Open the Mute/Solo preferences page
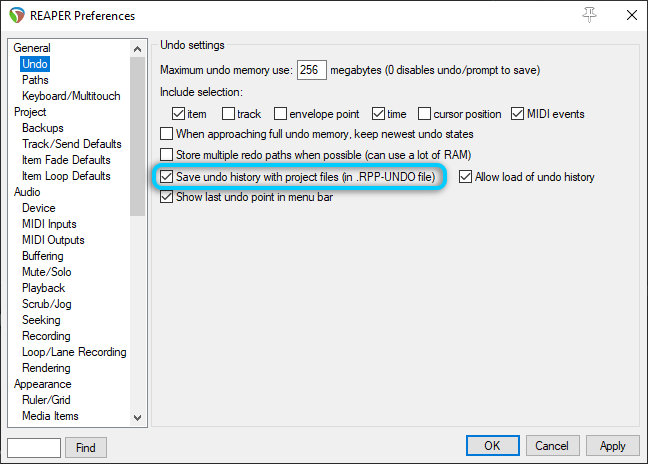The width and height of the screenshot is (648, 464). [x=47, y=272]
